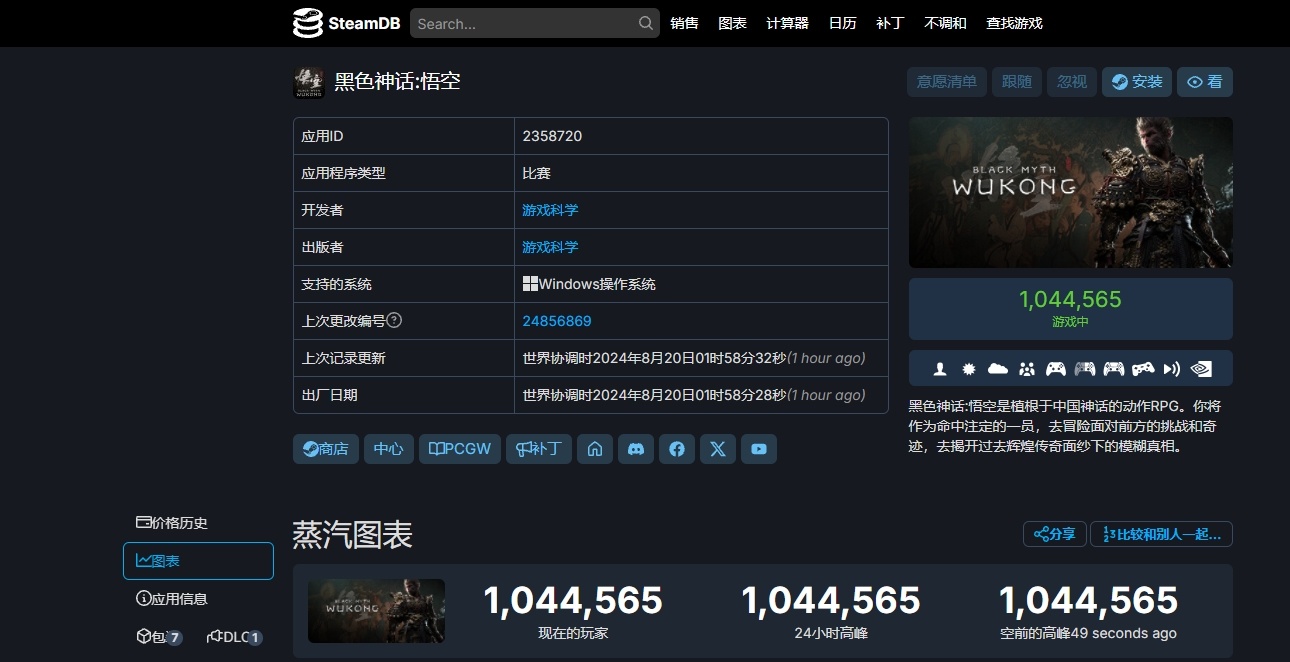The height and width of the screenshot is (662, 1290).
Task: Click App ID value 2358720
Action: point(552,136)
